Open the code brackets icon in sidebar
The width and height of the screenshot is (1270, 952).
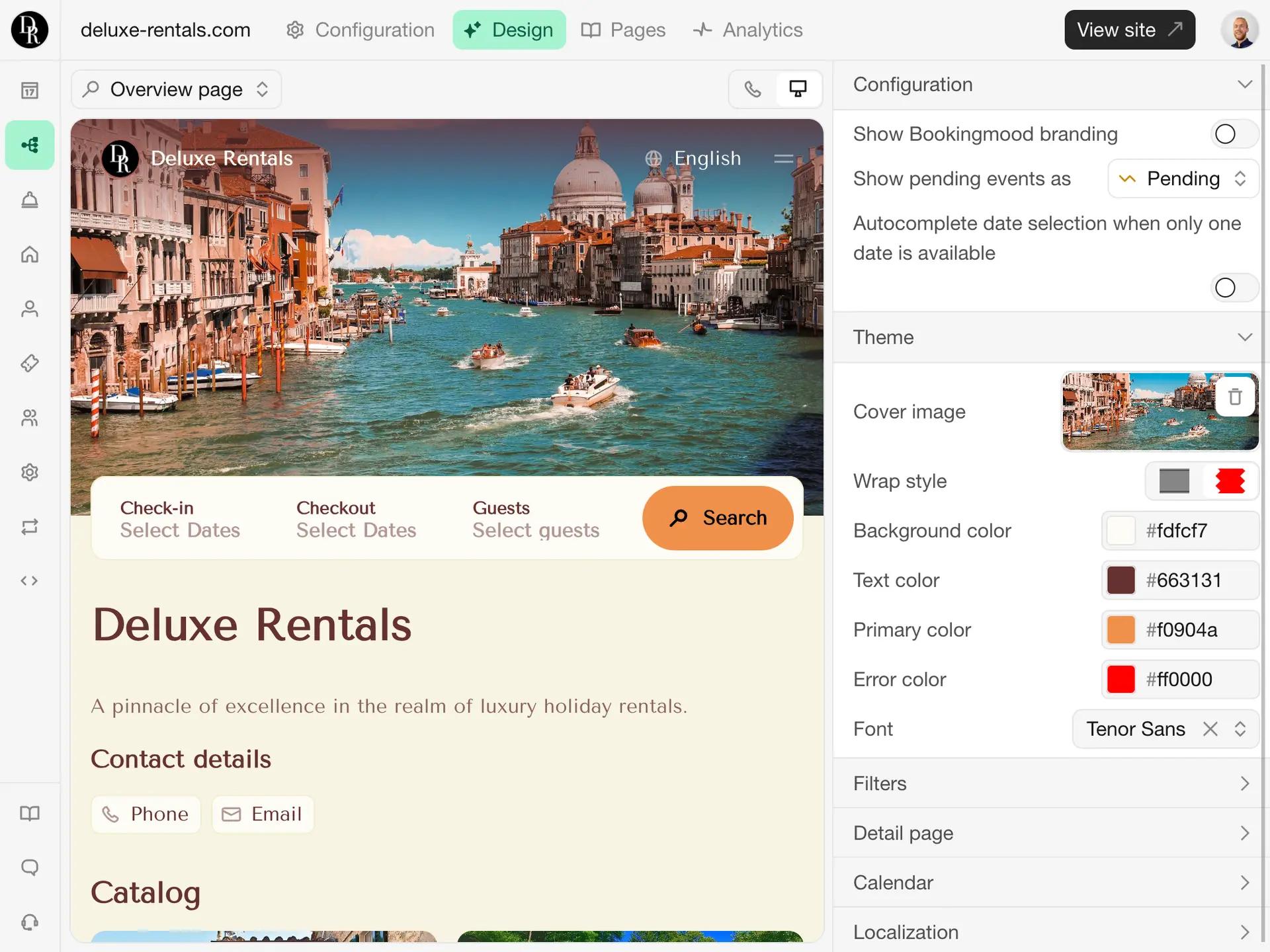[30, 581]
